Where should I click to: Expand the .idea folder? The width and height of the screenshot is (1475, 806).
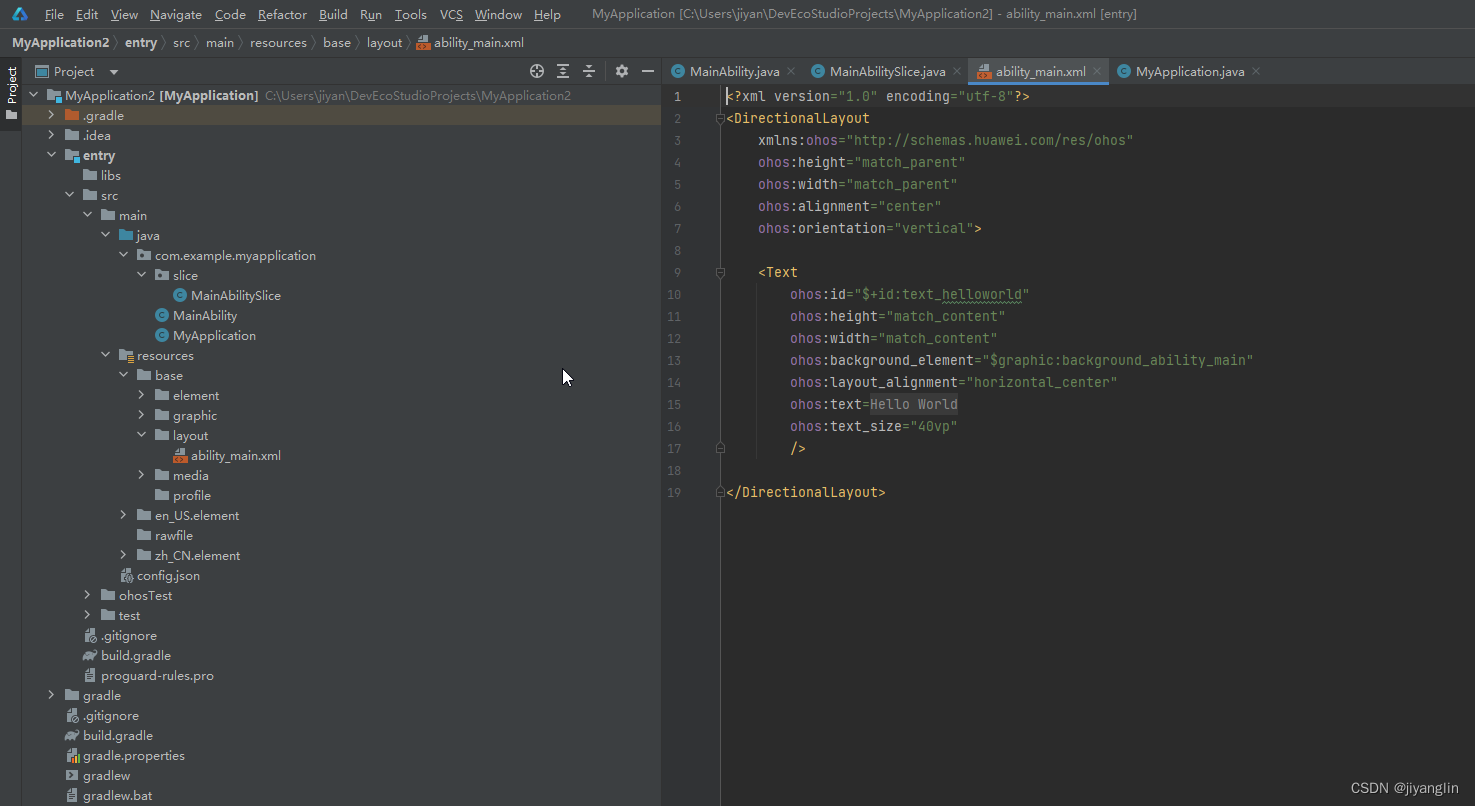point(51,135)
